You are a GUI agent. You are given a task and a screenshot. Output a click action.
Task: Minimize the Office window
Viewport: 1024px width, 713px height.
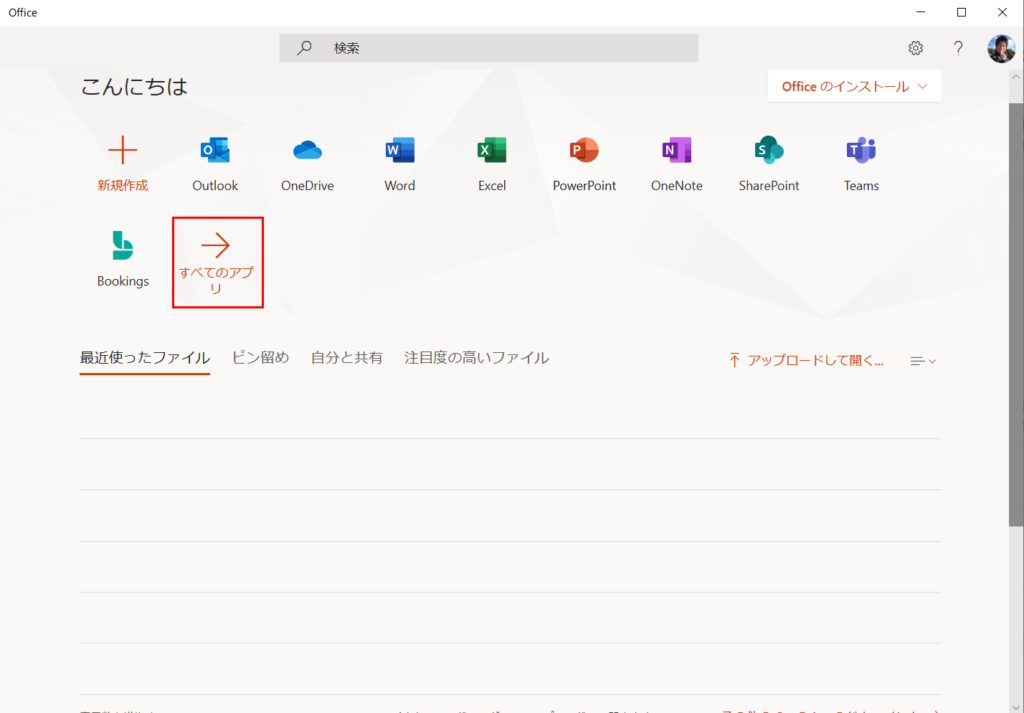pos(921,12)
